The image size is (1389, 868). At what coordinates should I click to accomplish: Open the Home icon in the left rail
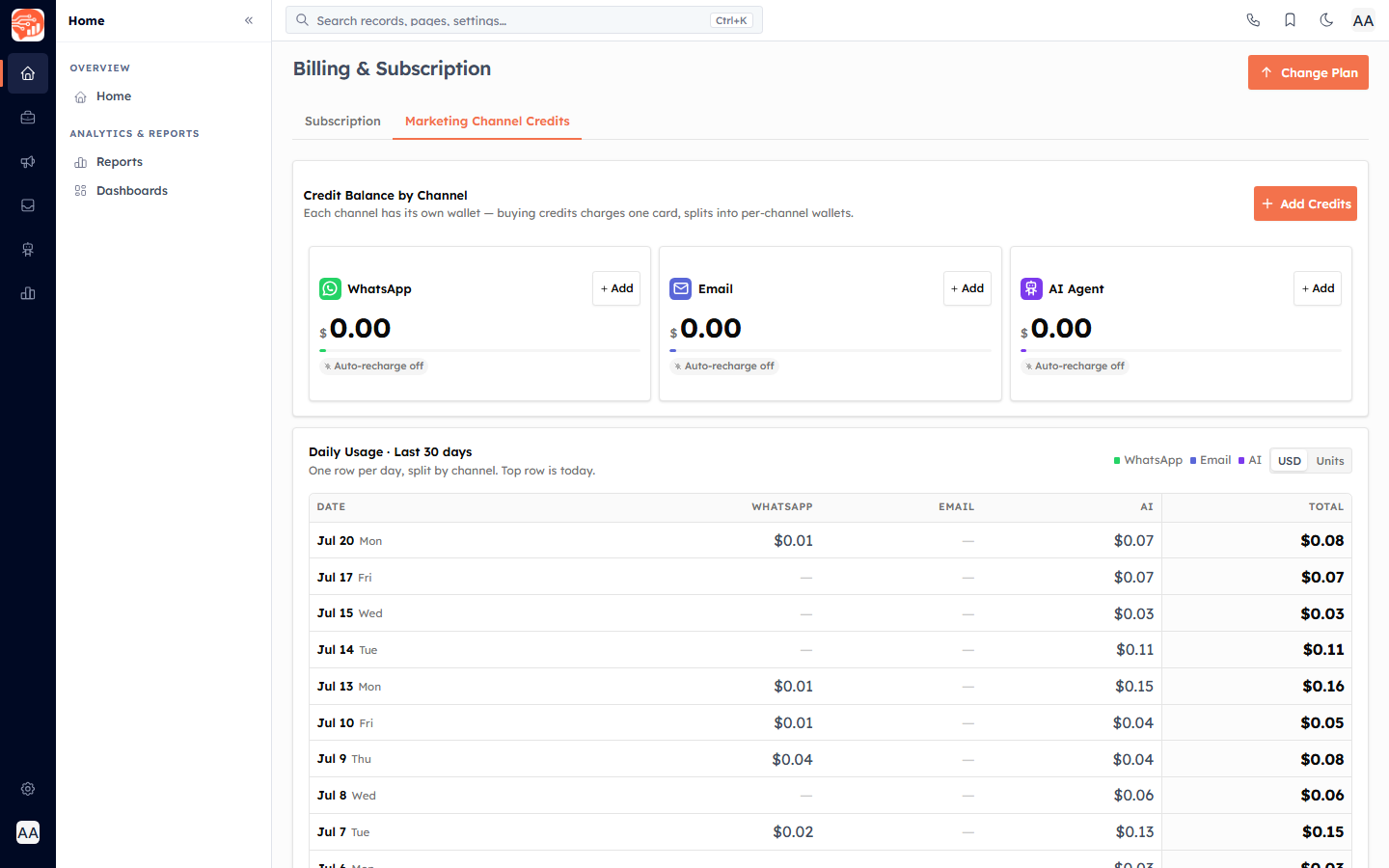click(x=28, y=73)
